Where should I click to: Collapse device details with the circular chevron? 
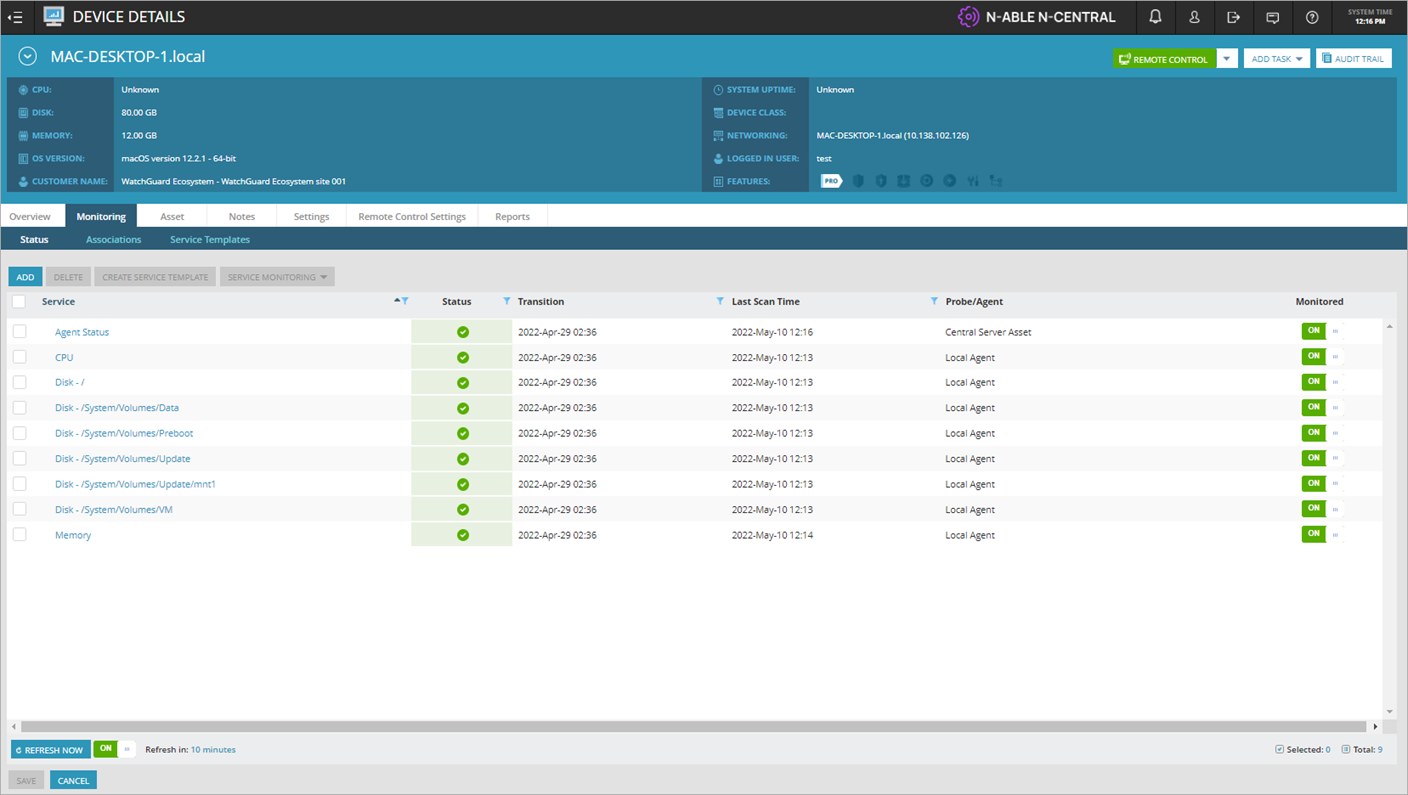pyautogui.click(x=27, y=56)
